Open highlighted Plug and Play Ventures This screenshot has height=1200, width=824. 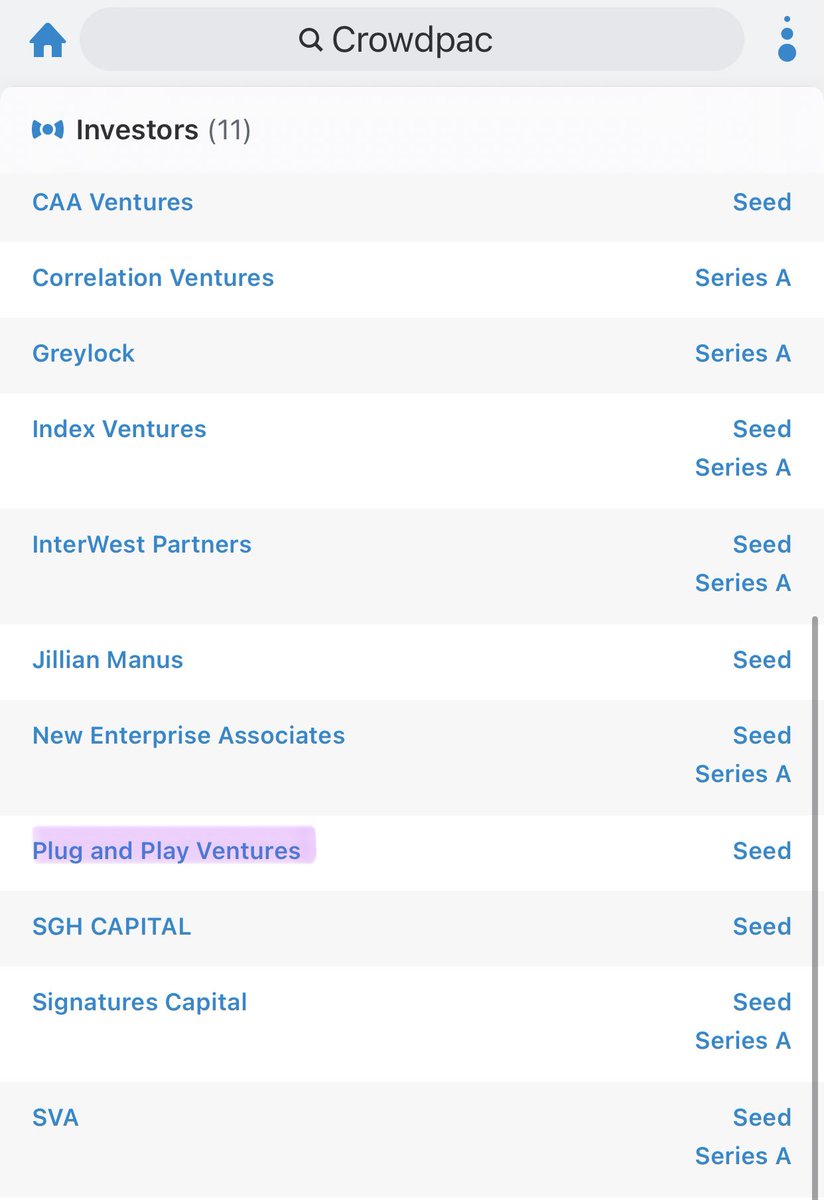click(x=166, y=851)
